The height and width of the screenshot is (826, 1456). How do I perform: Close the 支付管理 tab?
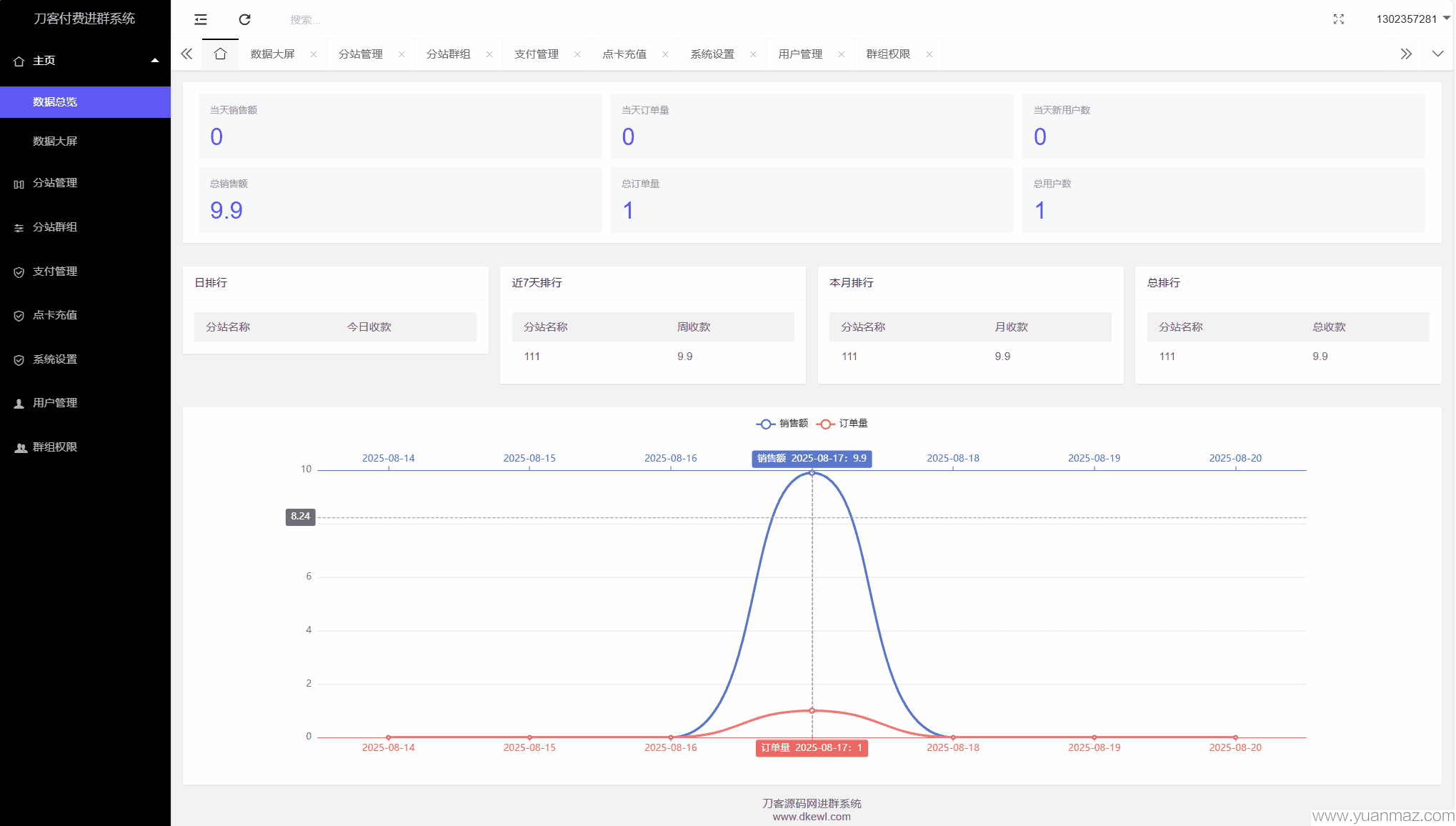click(577, 54)
